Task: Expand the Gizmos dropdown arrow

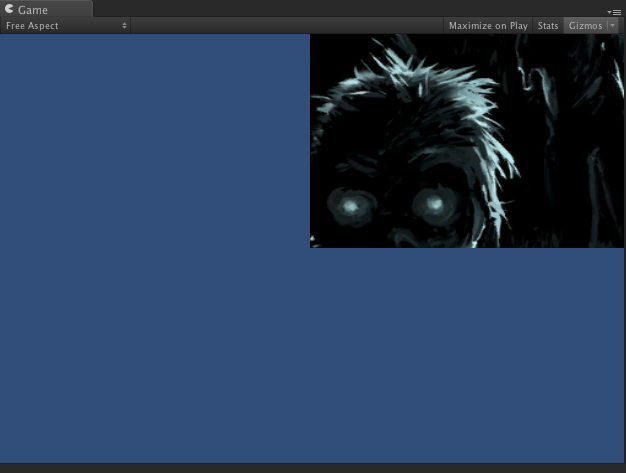Action: click(x=612, y=26)
